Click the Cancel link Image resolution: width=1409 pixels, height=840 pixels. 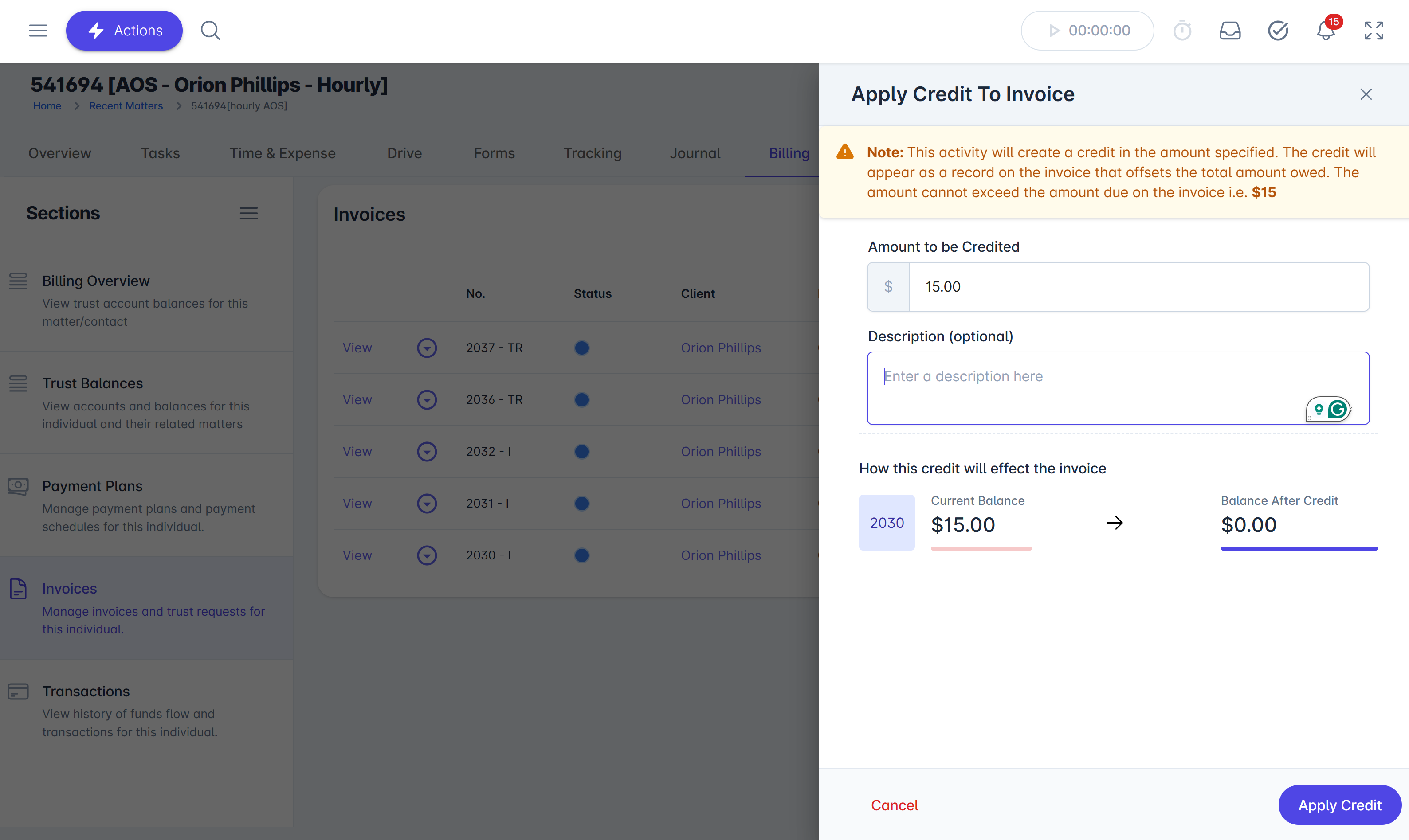tap(894, 805)
